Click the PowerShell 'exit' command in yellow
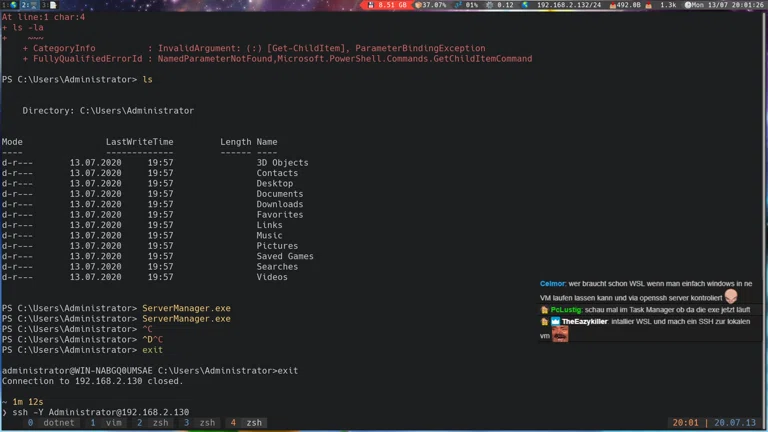The width and height of the screenshot is (768, 432). 152,350
